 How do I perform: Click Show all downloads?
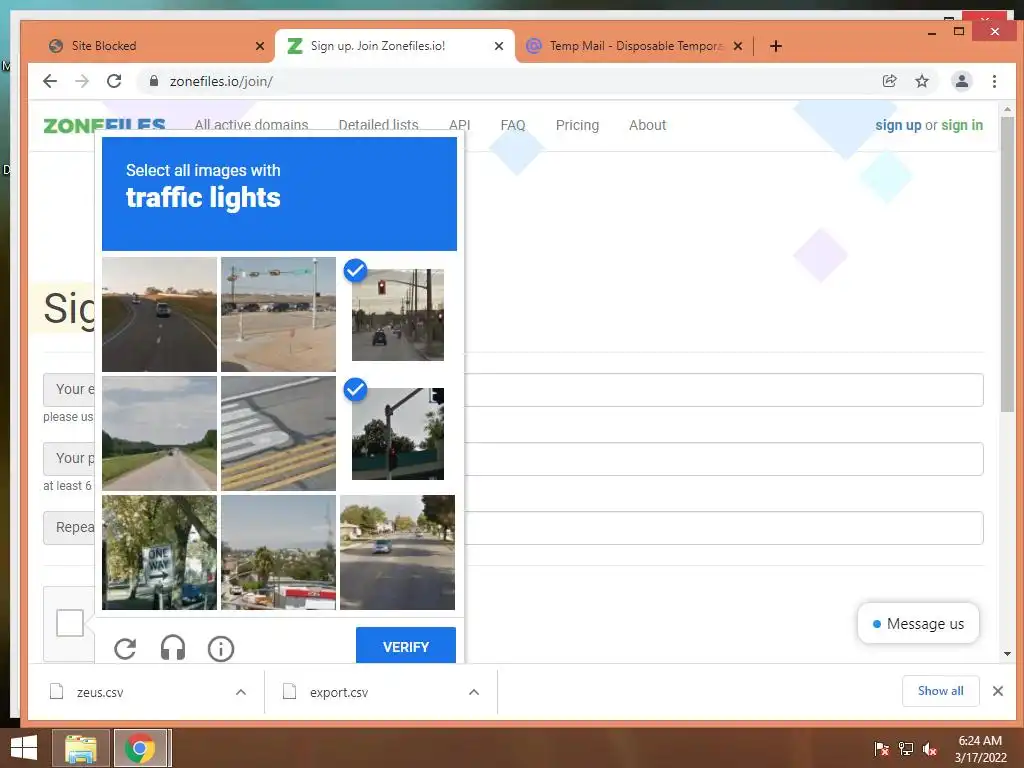tap(940, 691)
